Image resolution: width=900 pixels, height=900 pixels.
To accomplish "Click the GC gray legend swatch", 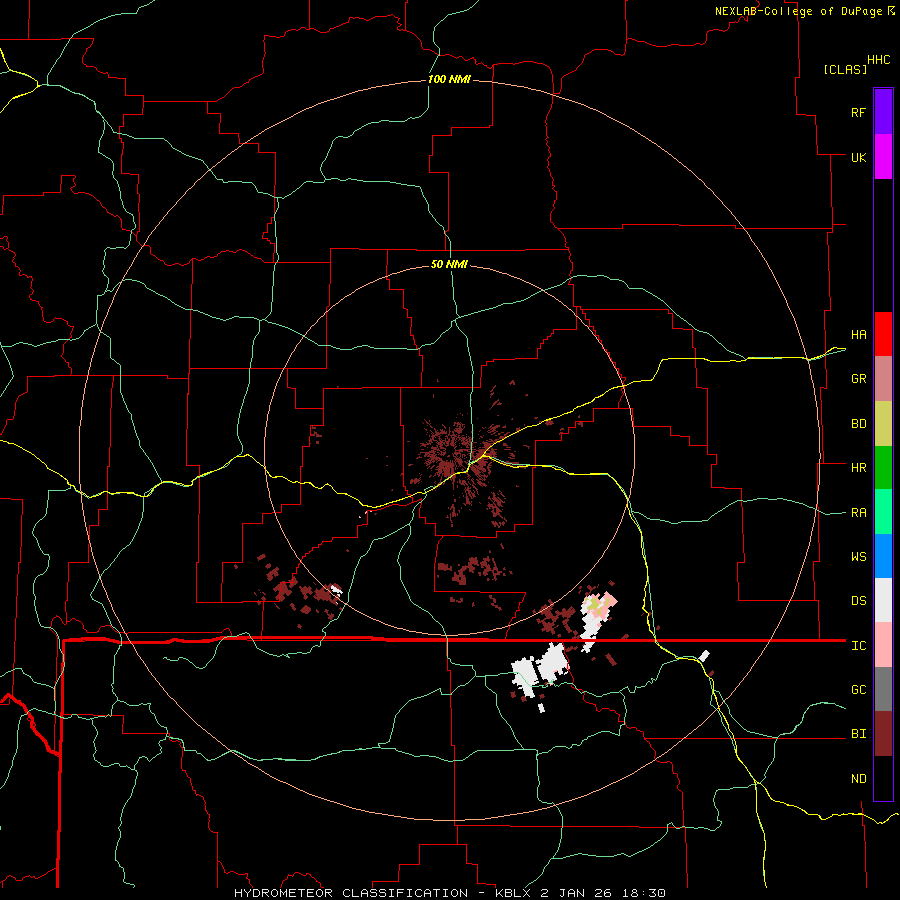I will coord(883,689).
